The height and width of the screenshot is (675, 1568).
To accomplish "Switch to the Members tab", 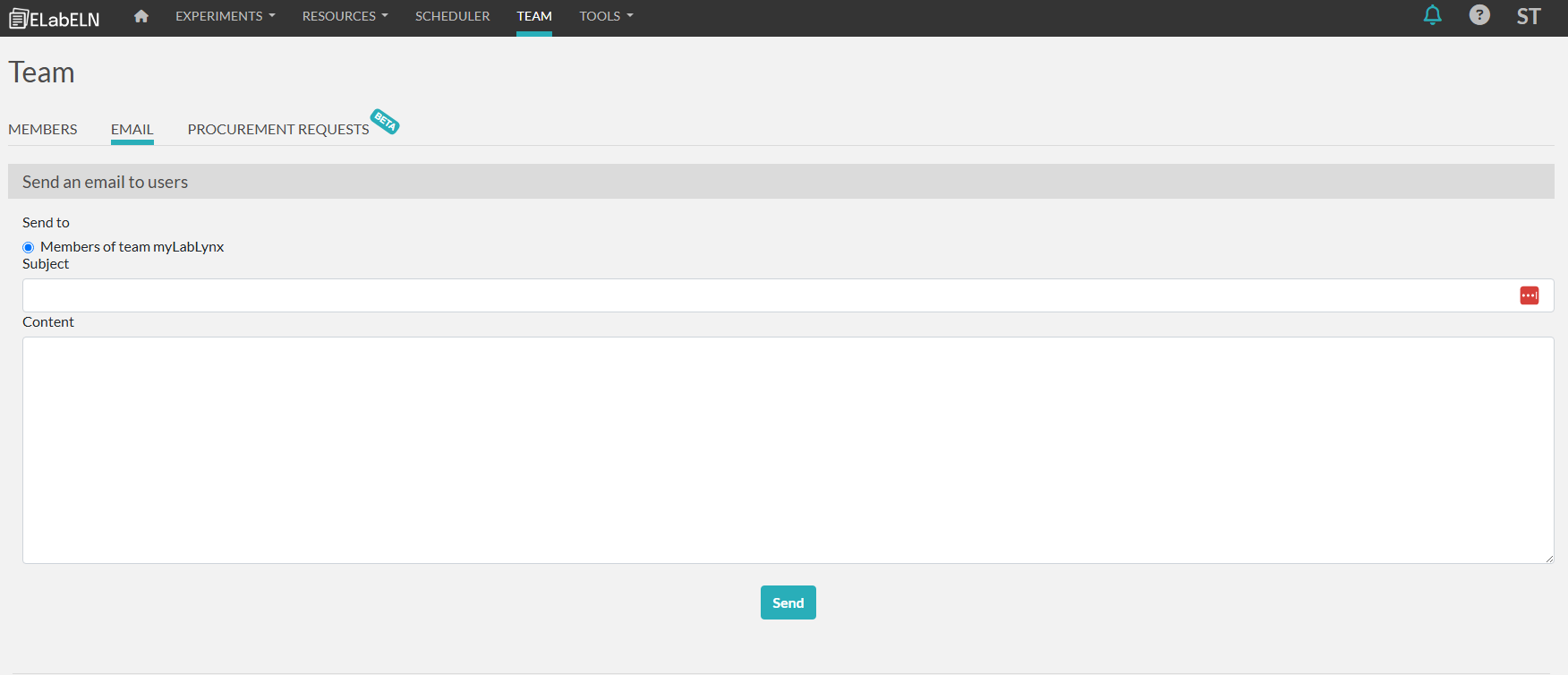I will pyautogui.click(x=43, y=130).
